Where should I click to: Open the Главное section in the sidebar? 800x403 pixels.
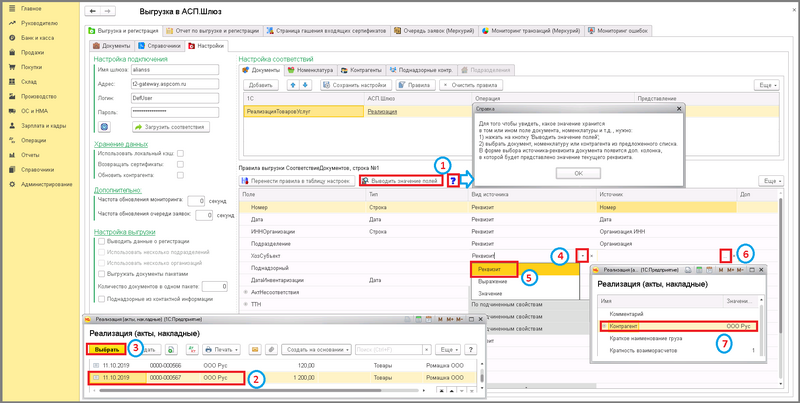[31, 9]
